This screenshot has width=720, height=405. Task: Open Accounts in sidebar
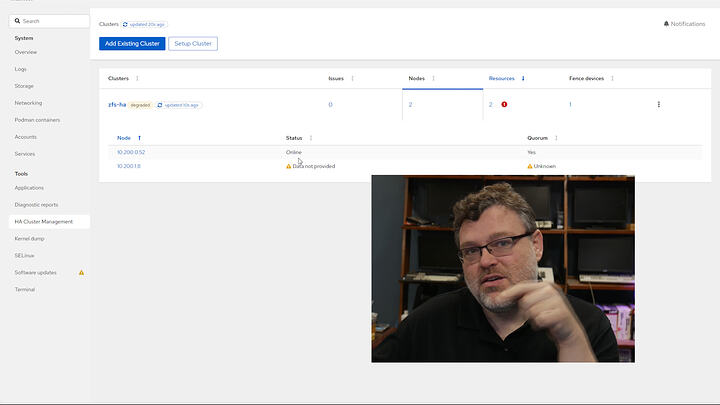tap(25, 137)
